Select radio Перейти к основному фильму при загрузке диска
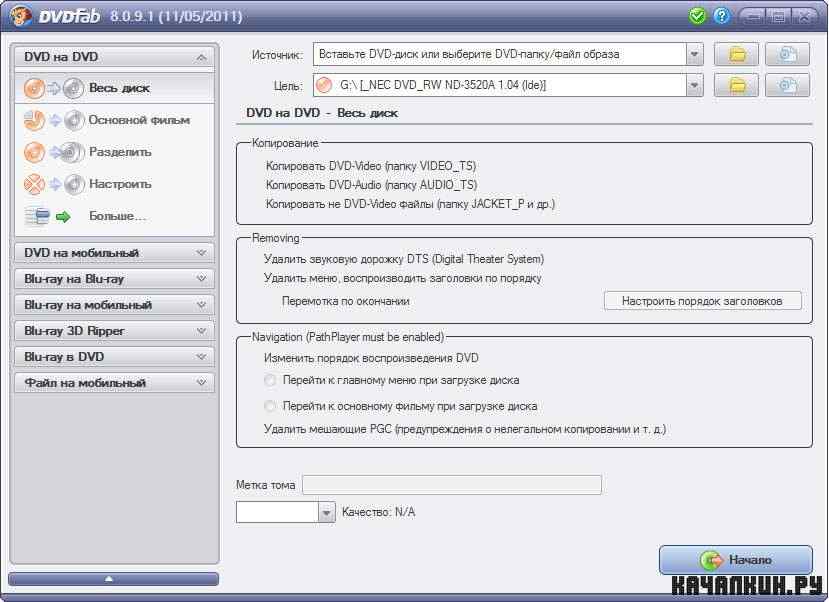The width and height of the screenshot is (829, 602). (270, 406)
